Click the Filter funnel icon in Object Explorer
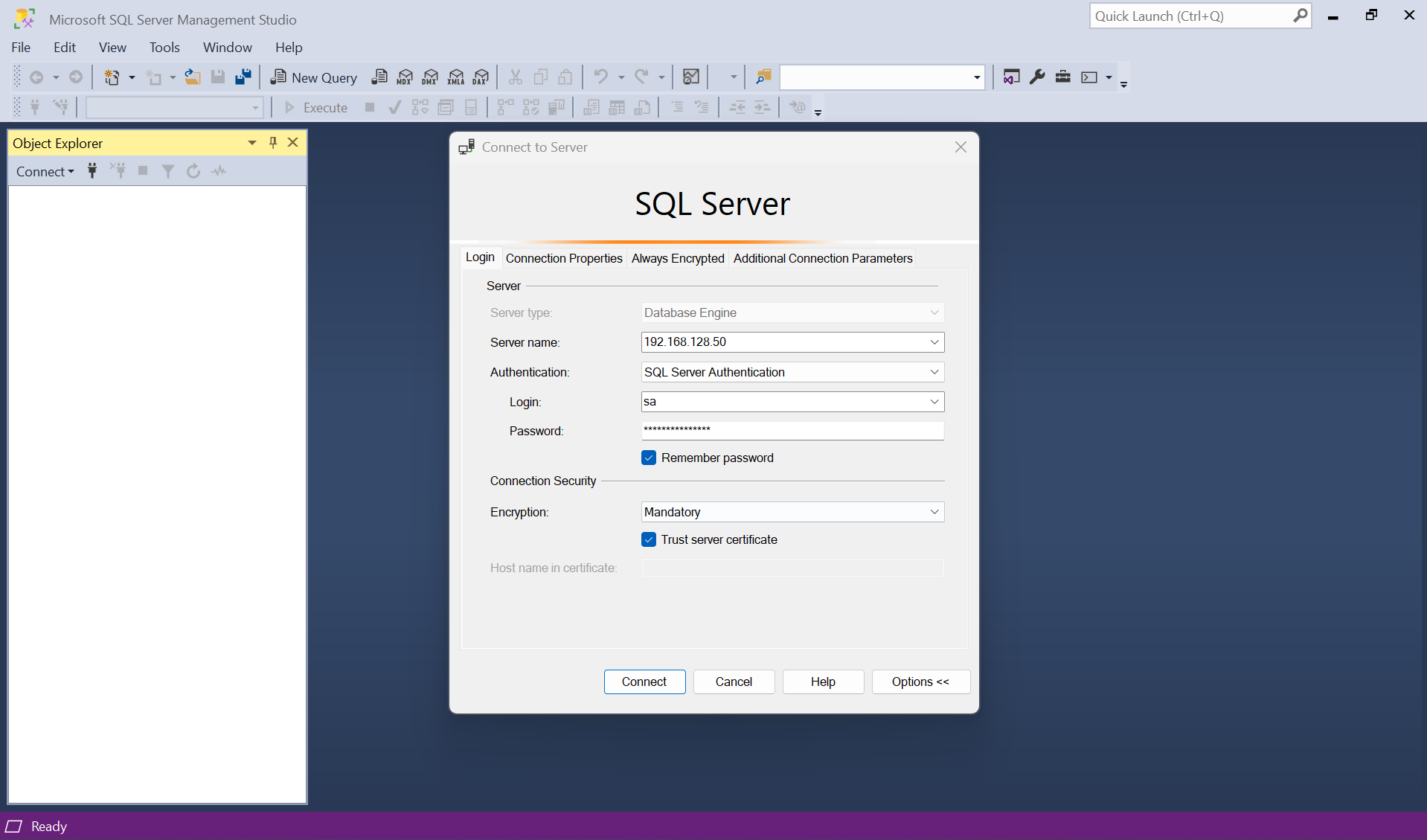This screenshot has height=840, width=1427. [x=168, y=171]
